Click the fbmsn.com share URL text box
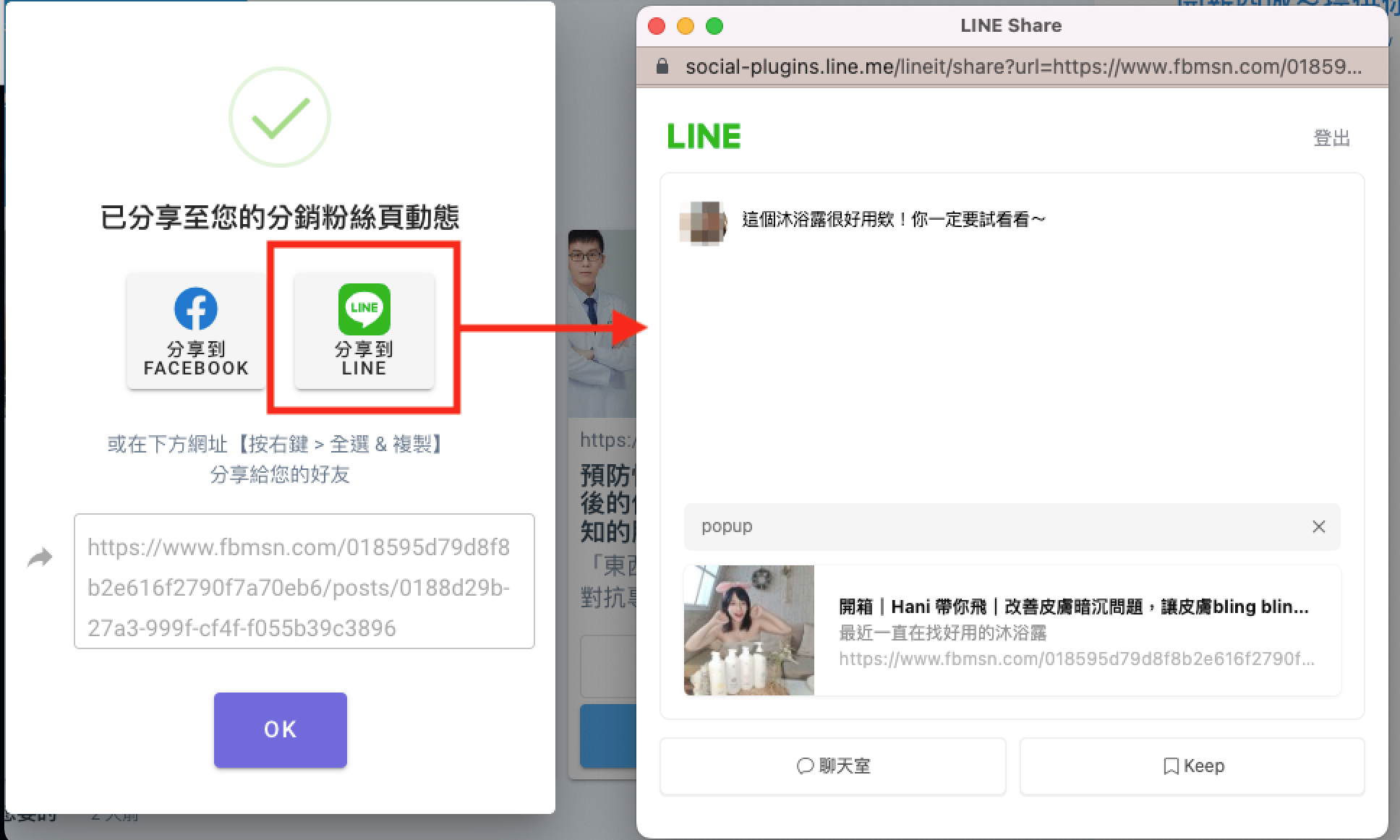Image resolution: width=1400 pixels, height=840 pixels. pos(304,581)
